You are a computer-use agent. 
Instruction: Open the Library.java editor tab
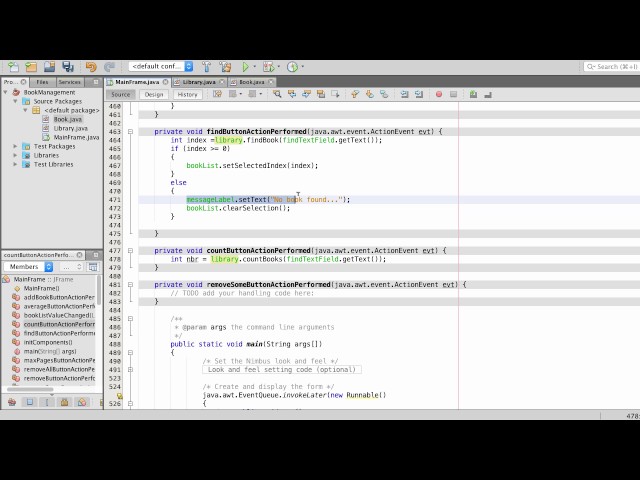(x=199, y=82)
